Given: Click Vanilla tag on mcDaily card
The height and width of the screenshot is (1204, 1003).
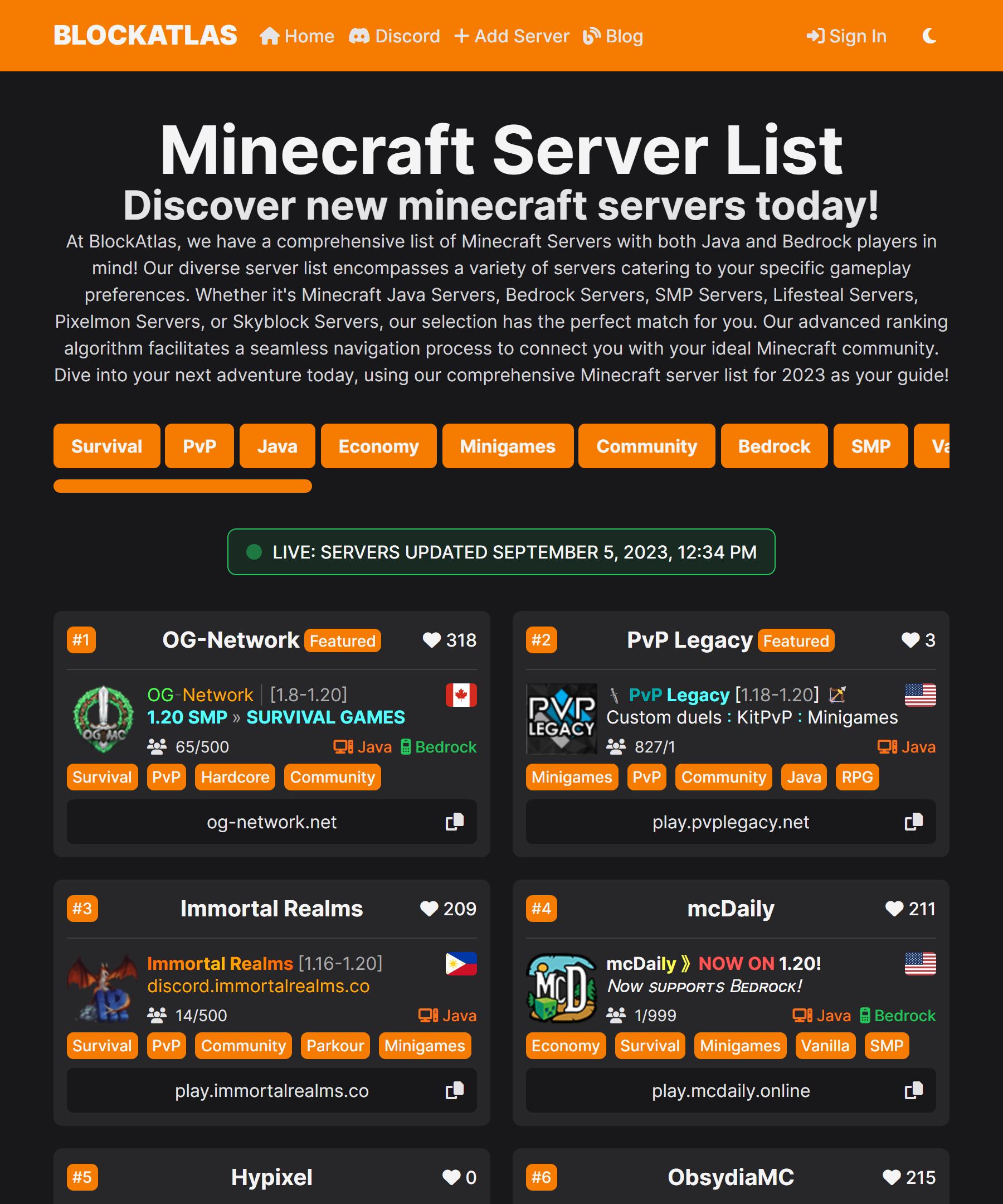Looking at the screenshot, I should click(825, 1045).
